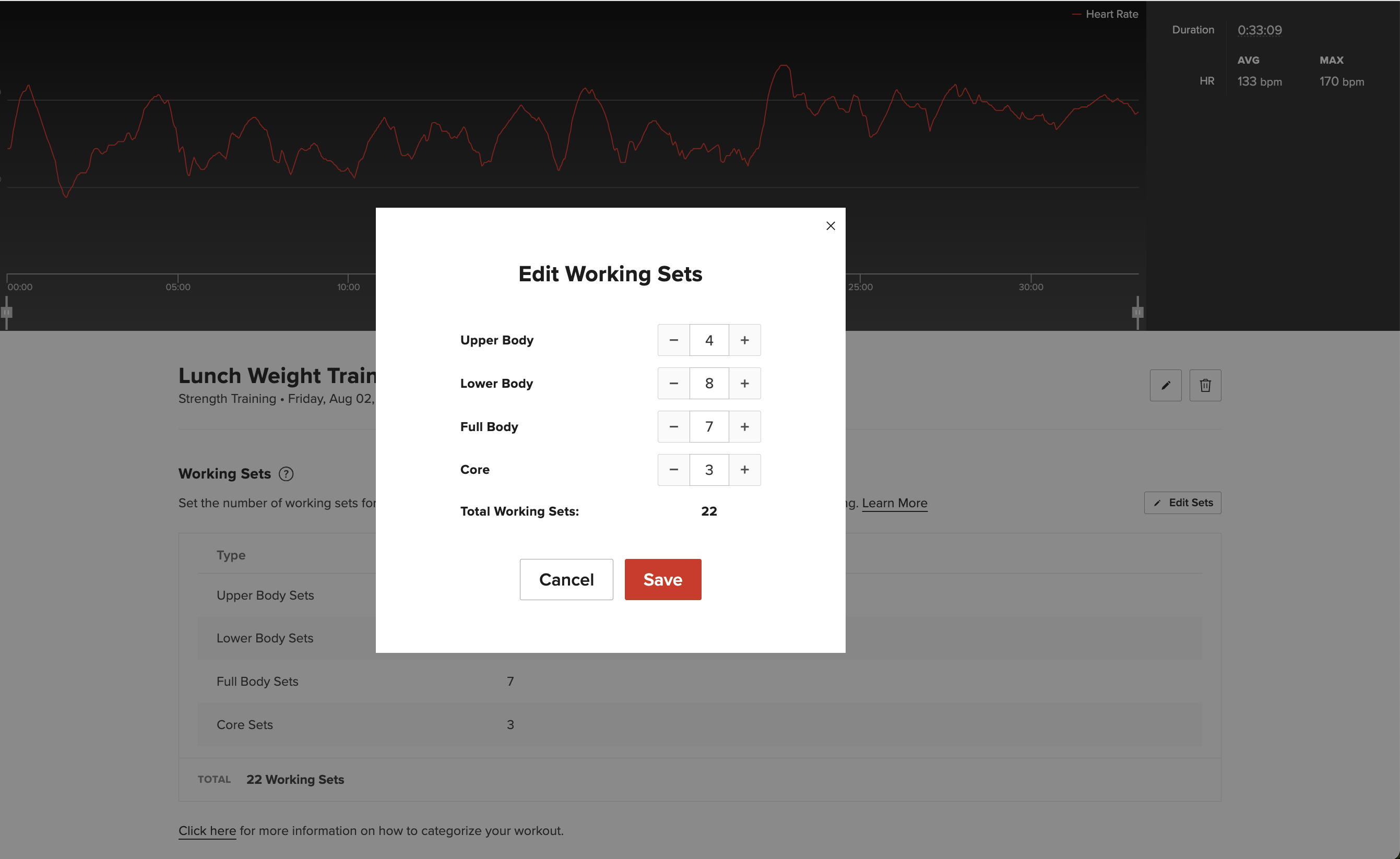Screen dimensions: 1400x859
Task: Toggle Heart Rate series in chart legend
Action: 1105,14
